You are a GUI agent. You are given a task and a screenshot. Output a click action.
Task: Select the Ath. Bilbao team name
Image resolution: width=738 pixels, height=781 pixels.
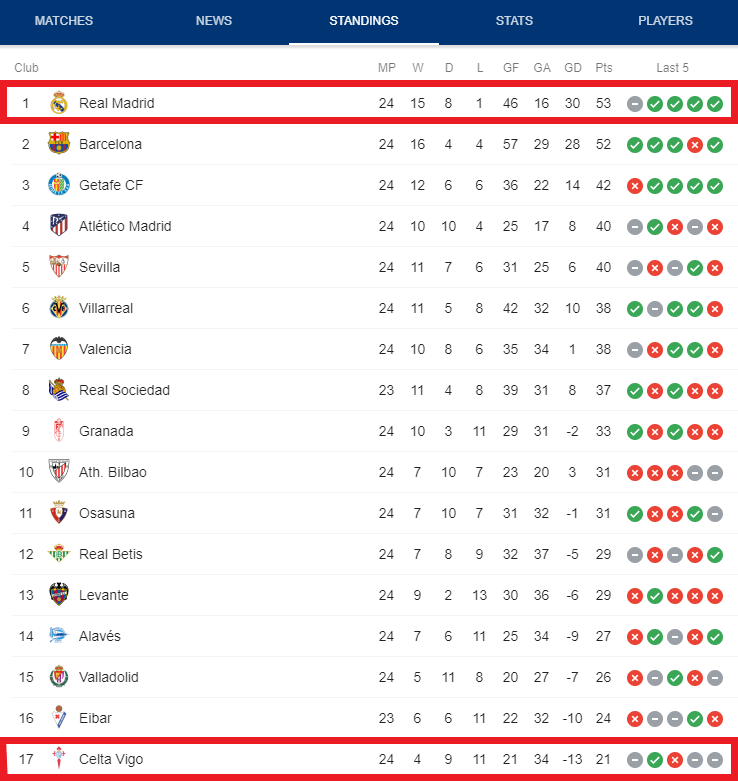[113, 472]
